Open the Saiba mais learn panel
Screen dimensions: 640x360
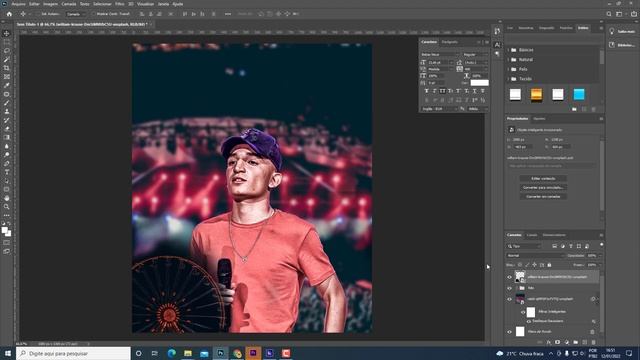[621, 31]
